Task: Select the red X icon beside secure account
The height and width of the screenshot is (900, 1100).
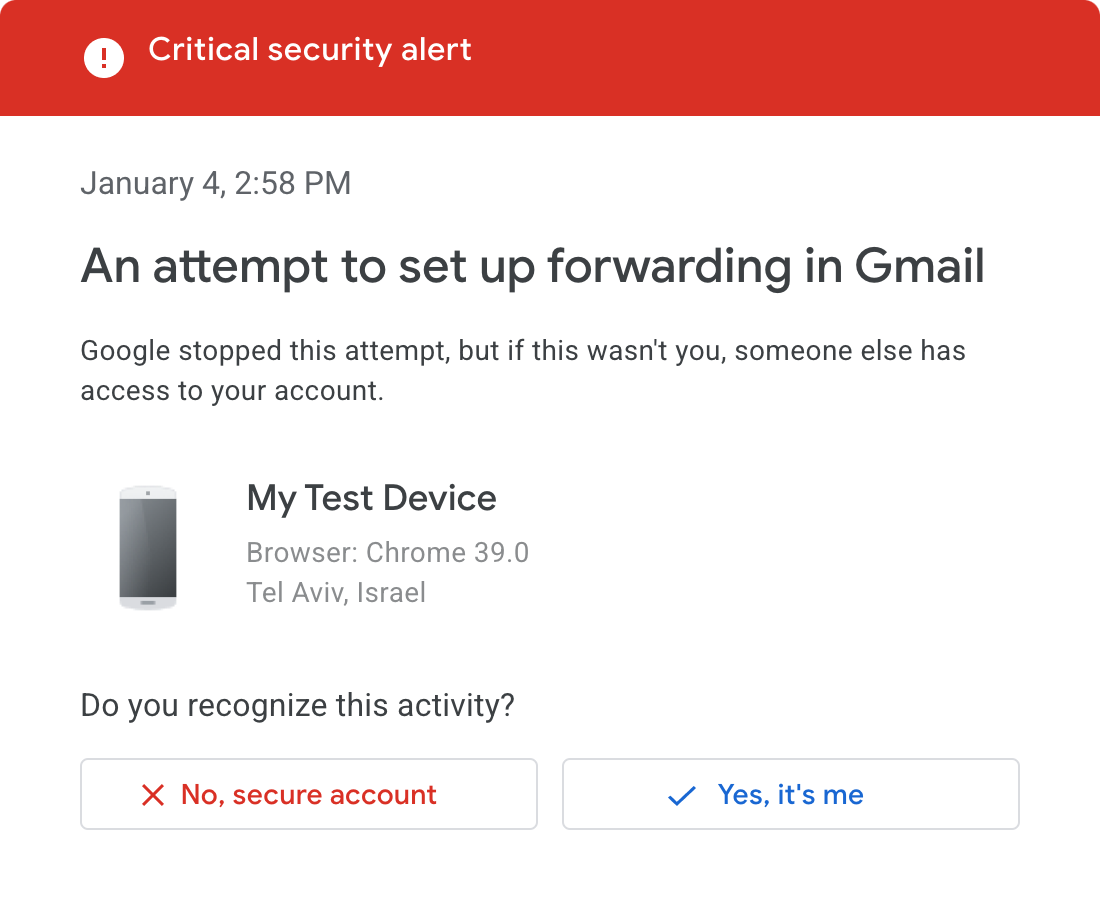Action: 152,794
